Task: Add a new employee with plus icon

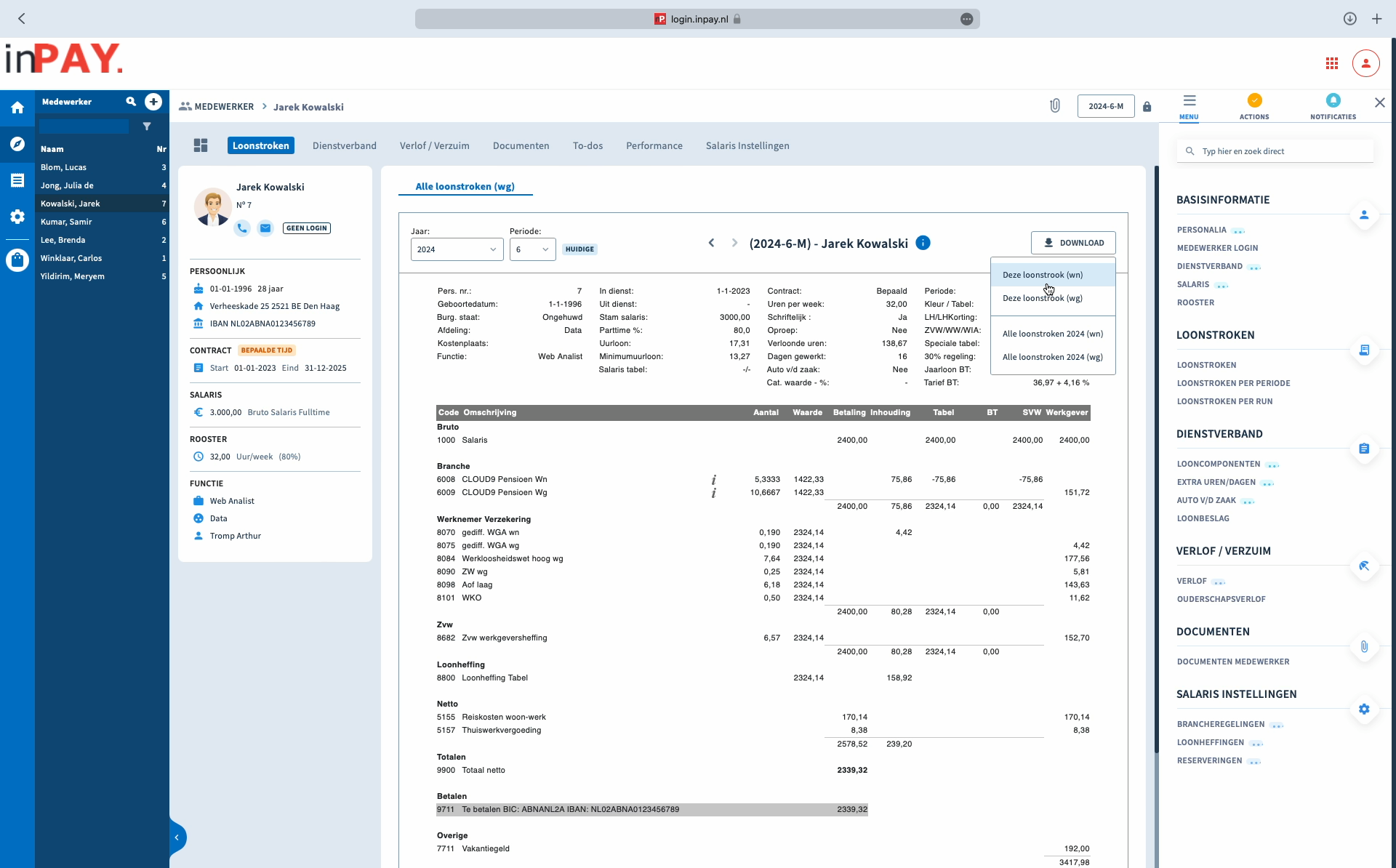Action: [x=153, y=102]
